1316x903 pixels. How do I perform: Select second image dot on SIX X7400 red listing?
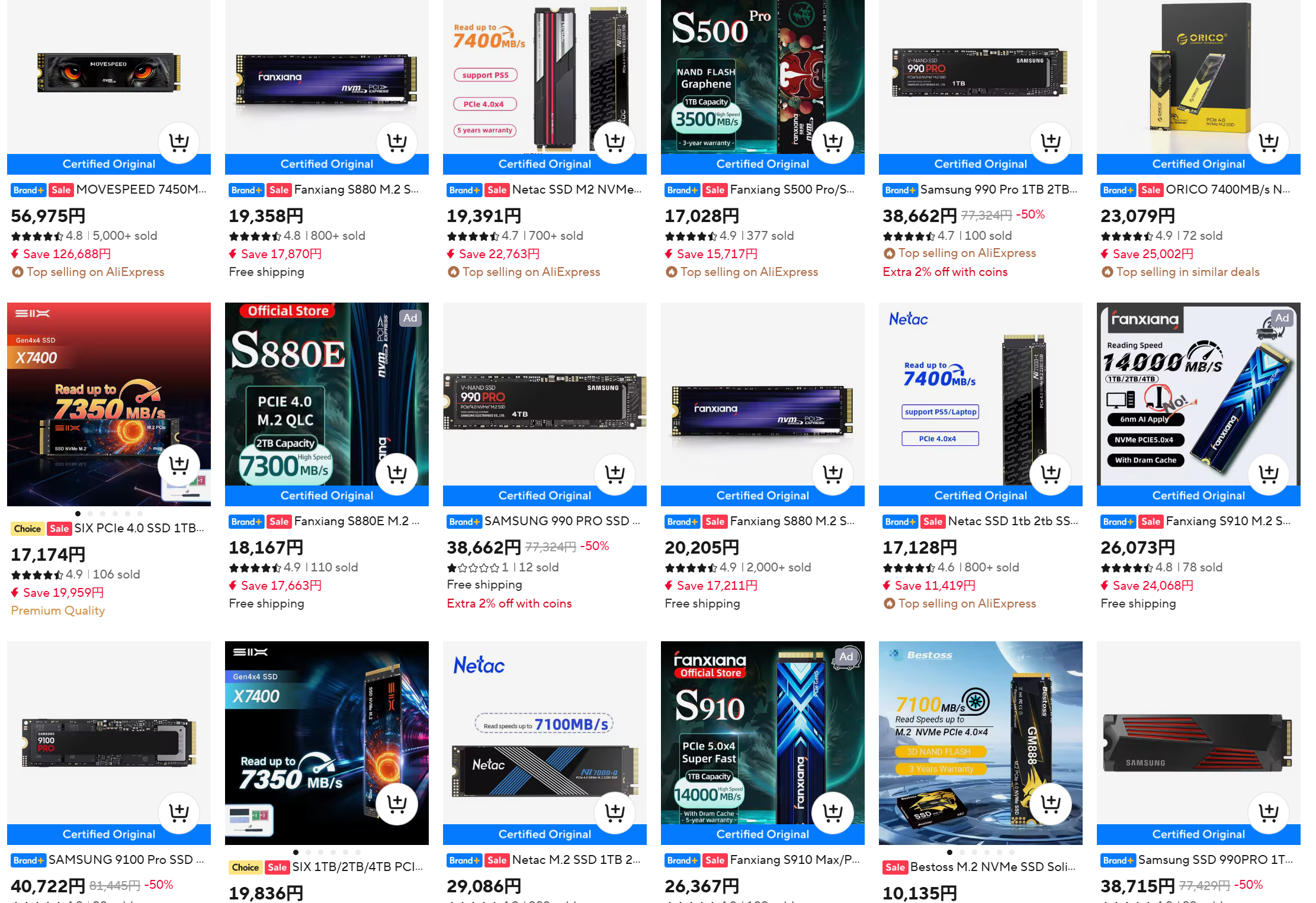click(x=90, y=513)
